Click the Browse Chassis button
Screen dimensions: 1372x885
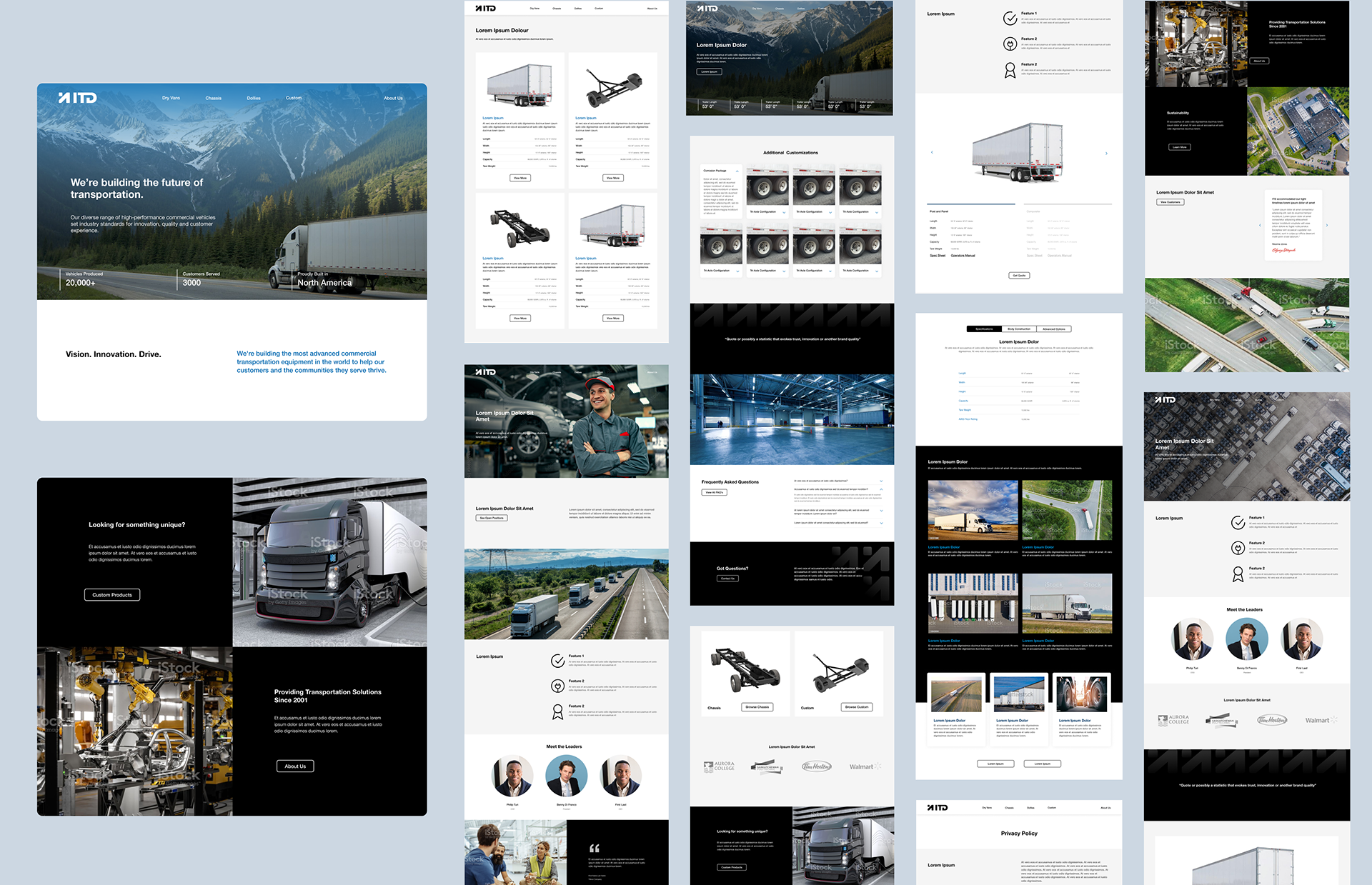pos(757,706)
